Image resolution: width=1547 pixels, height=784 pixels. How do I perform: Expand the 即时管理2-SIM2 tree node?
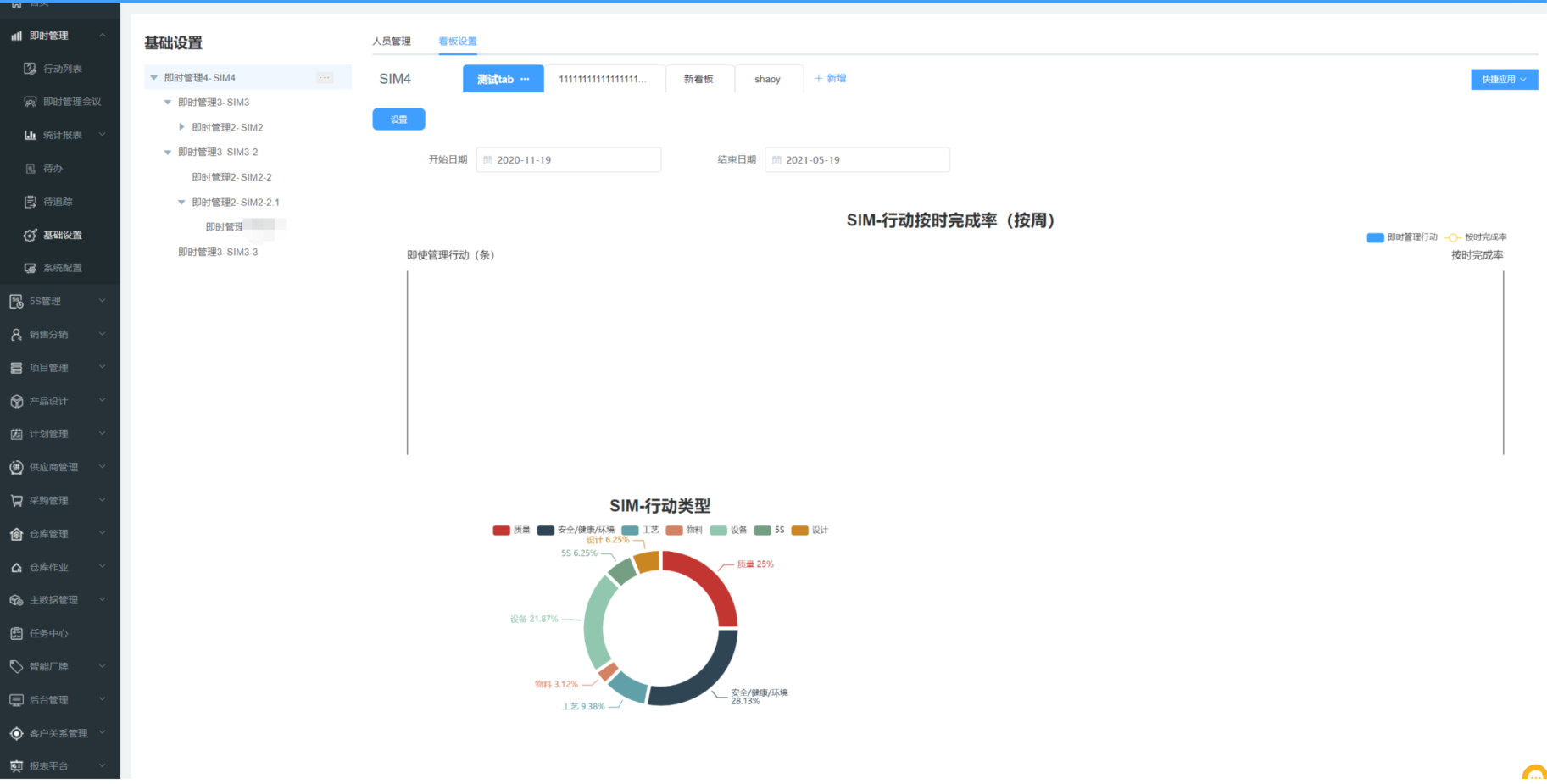point(181,127)
